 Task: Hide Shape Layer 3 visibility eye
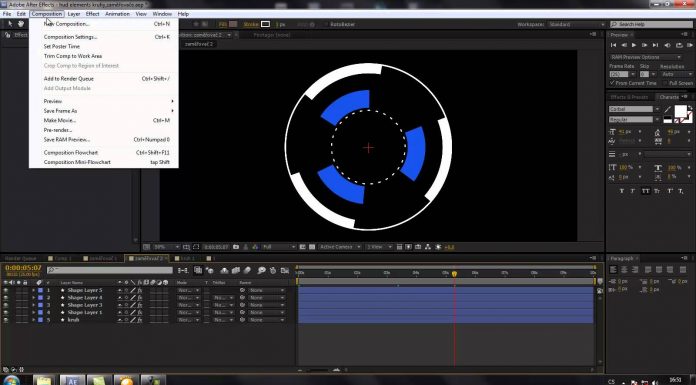(6, 305)
